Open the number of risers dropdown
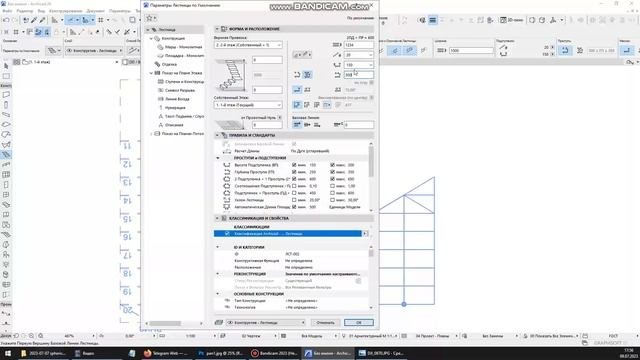The width and height of the screenshot is (640, 360). [358, 55]
